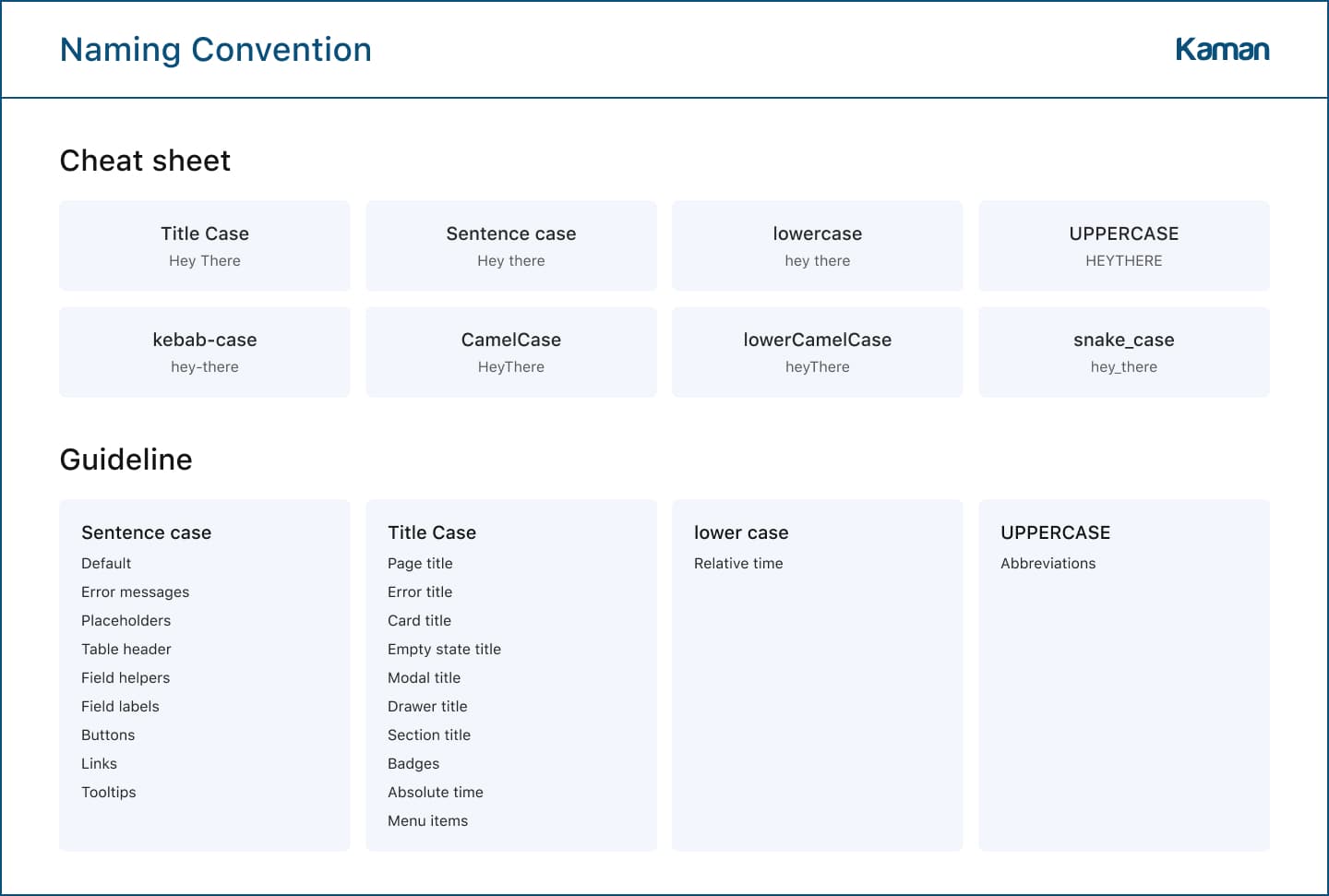Click the 'Title Case' guideline heading
This screenshot has width=1329, height=896.
click(432, 532)
